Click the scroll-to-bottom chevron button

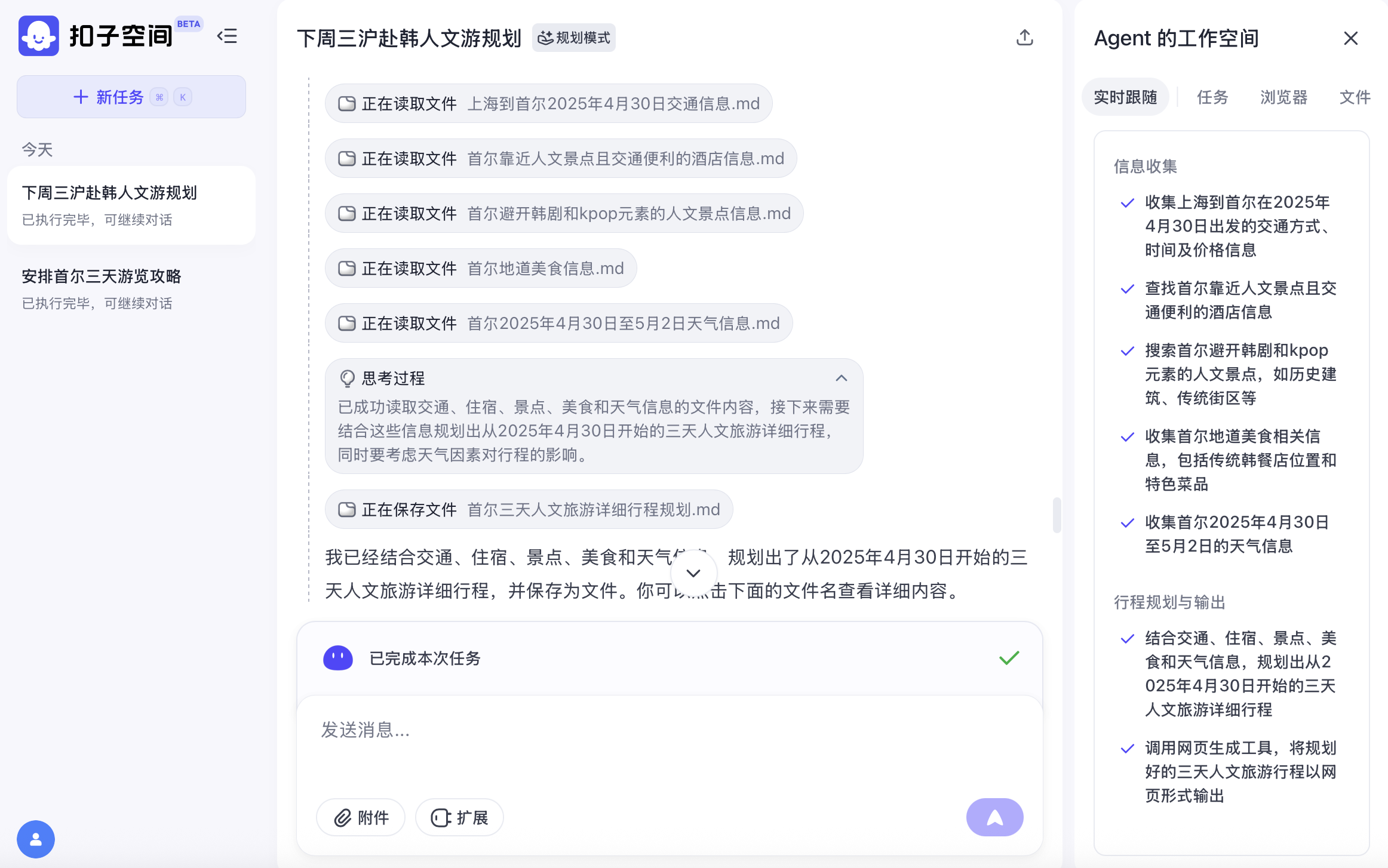tap(693, 573)
